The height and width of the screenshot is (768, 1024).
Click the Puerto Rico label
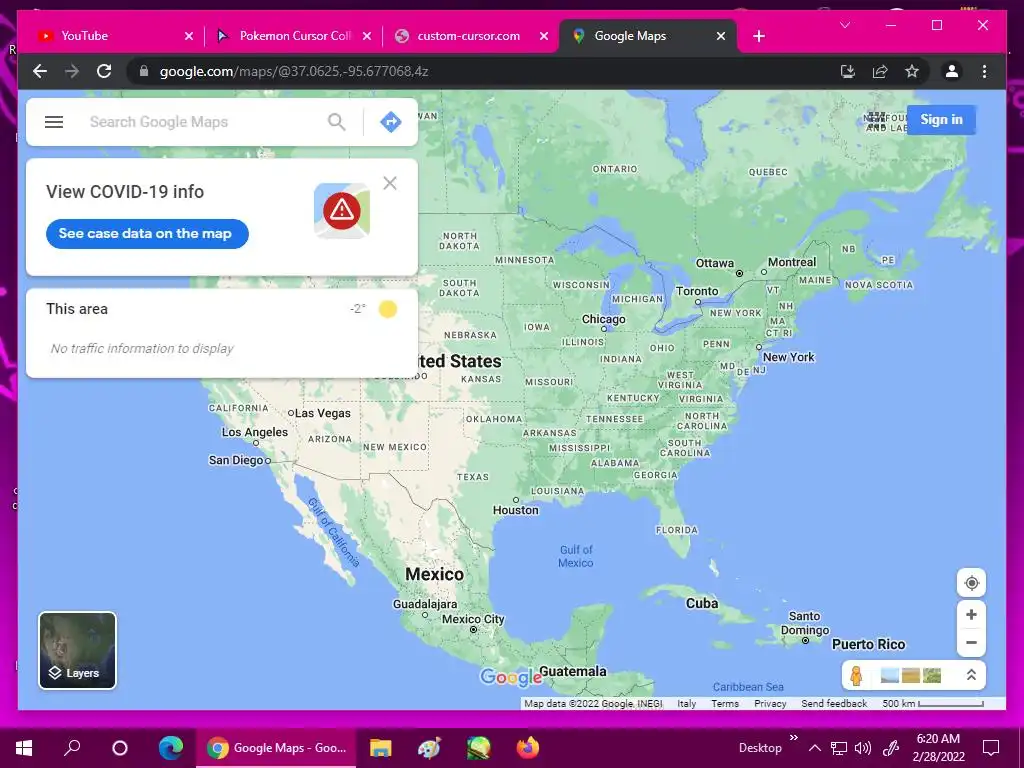[868, 645]
